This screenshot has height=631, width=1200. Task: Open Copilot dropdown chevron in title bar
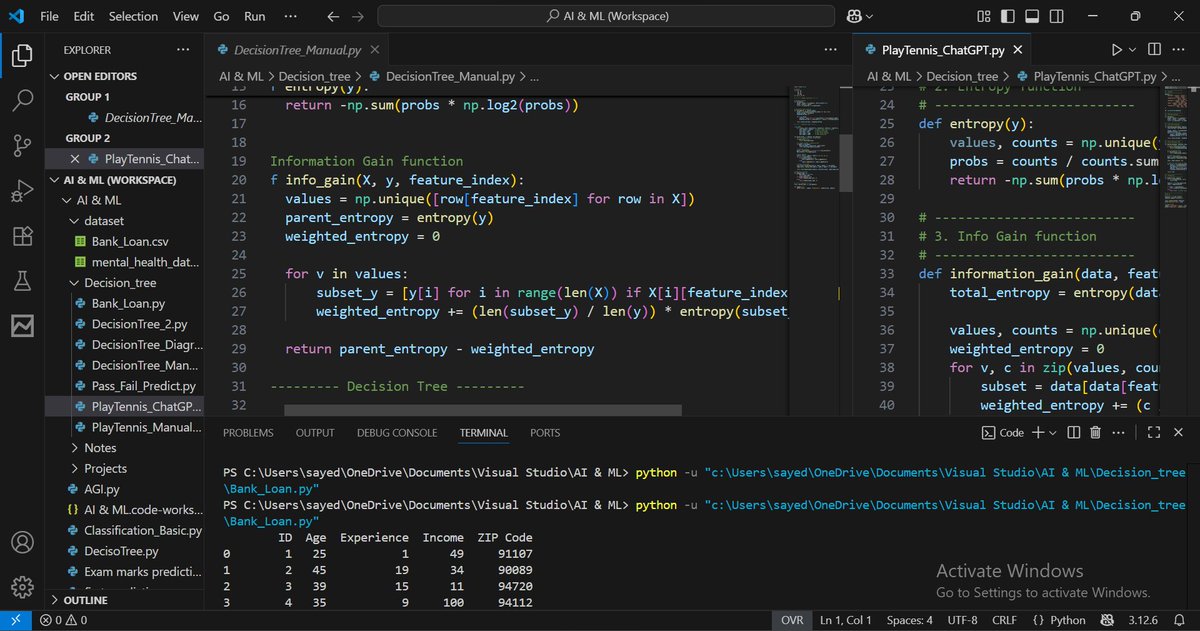869,17
